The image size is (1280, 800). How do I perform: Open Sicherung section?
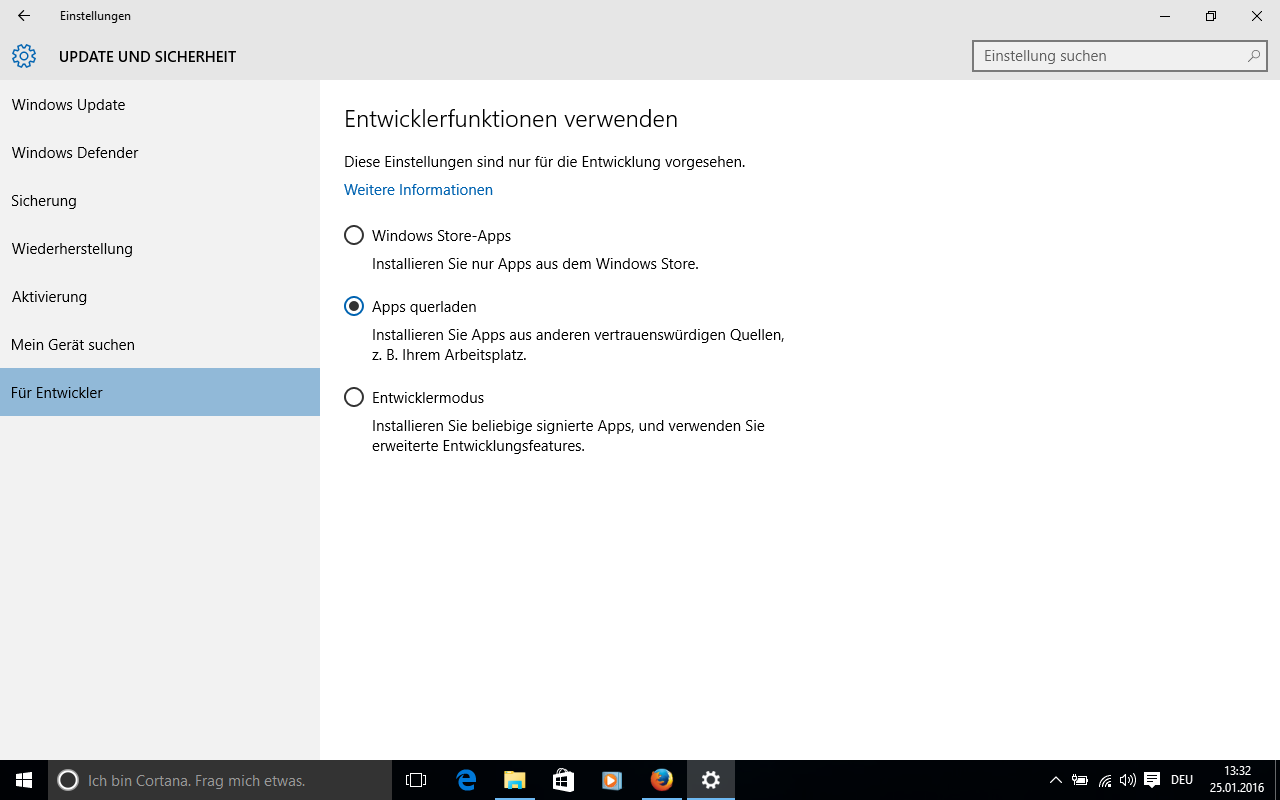click(160, 201)
